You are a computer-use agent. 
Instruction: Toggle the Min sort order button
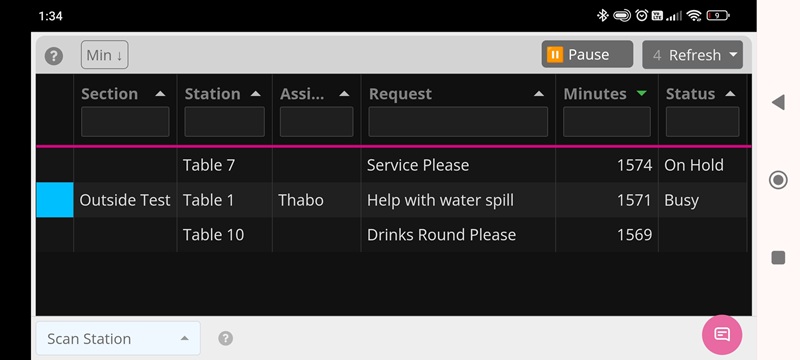point(105,55)
